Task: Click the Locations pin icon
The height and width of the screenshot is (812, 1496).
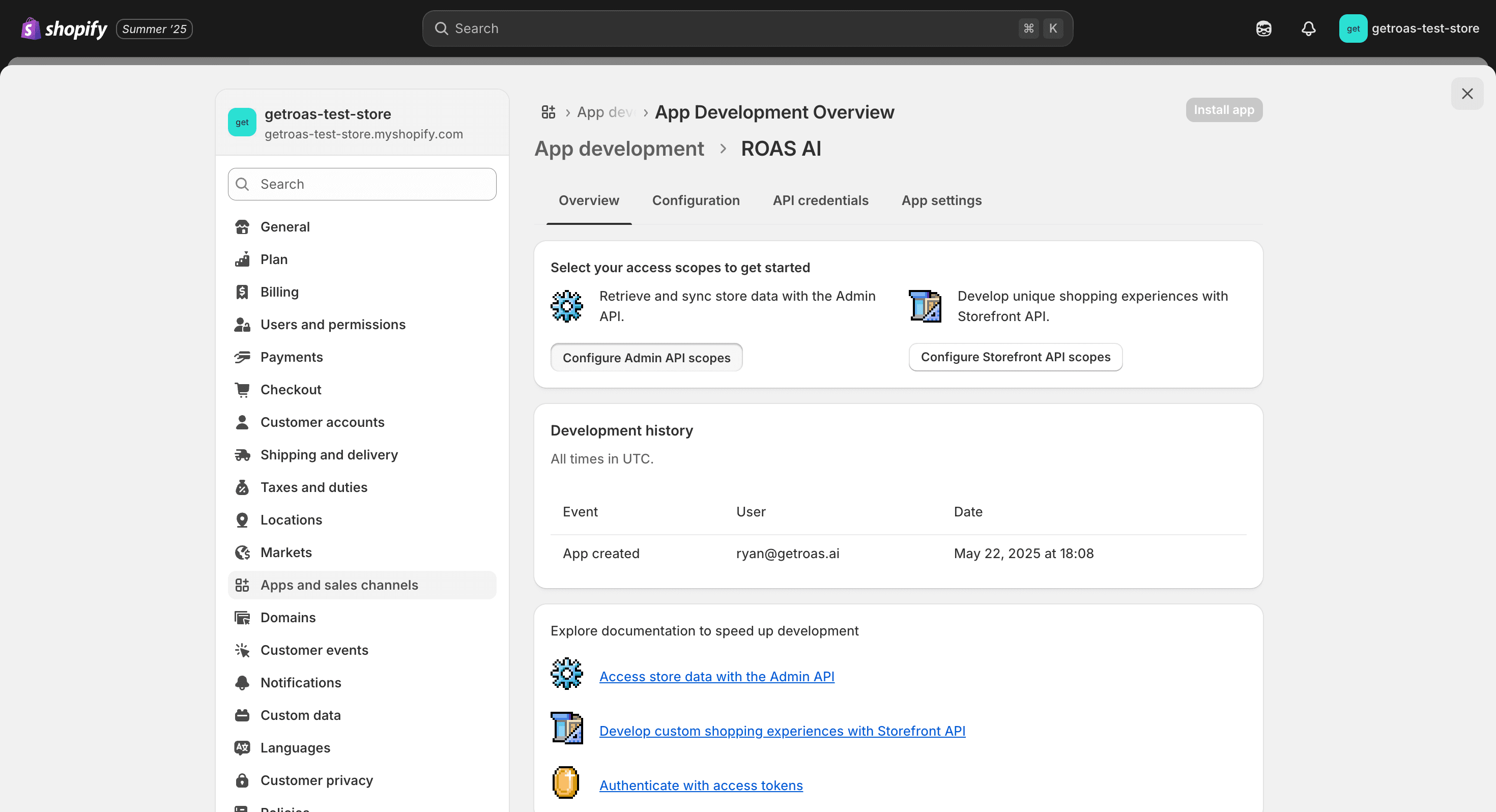Action: point(242,520)
